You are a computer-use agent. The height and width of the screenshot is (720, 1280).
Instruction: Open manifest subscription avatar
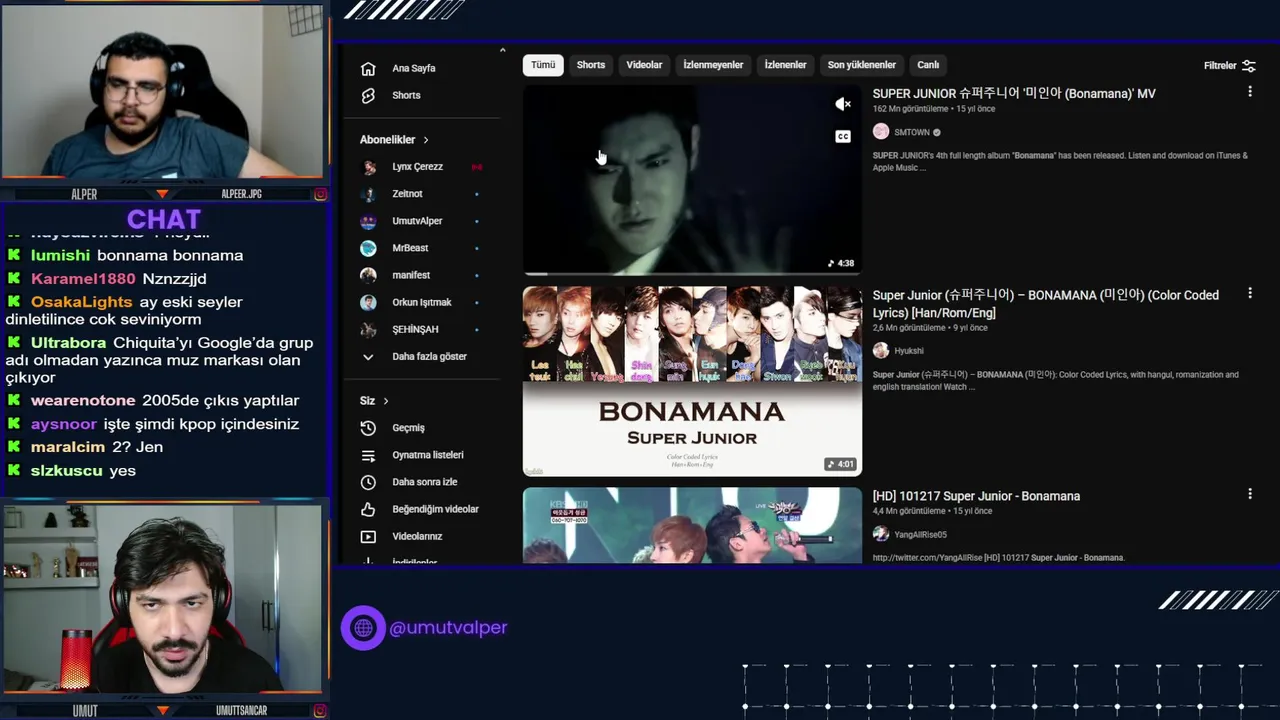point(369,275)
